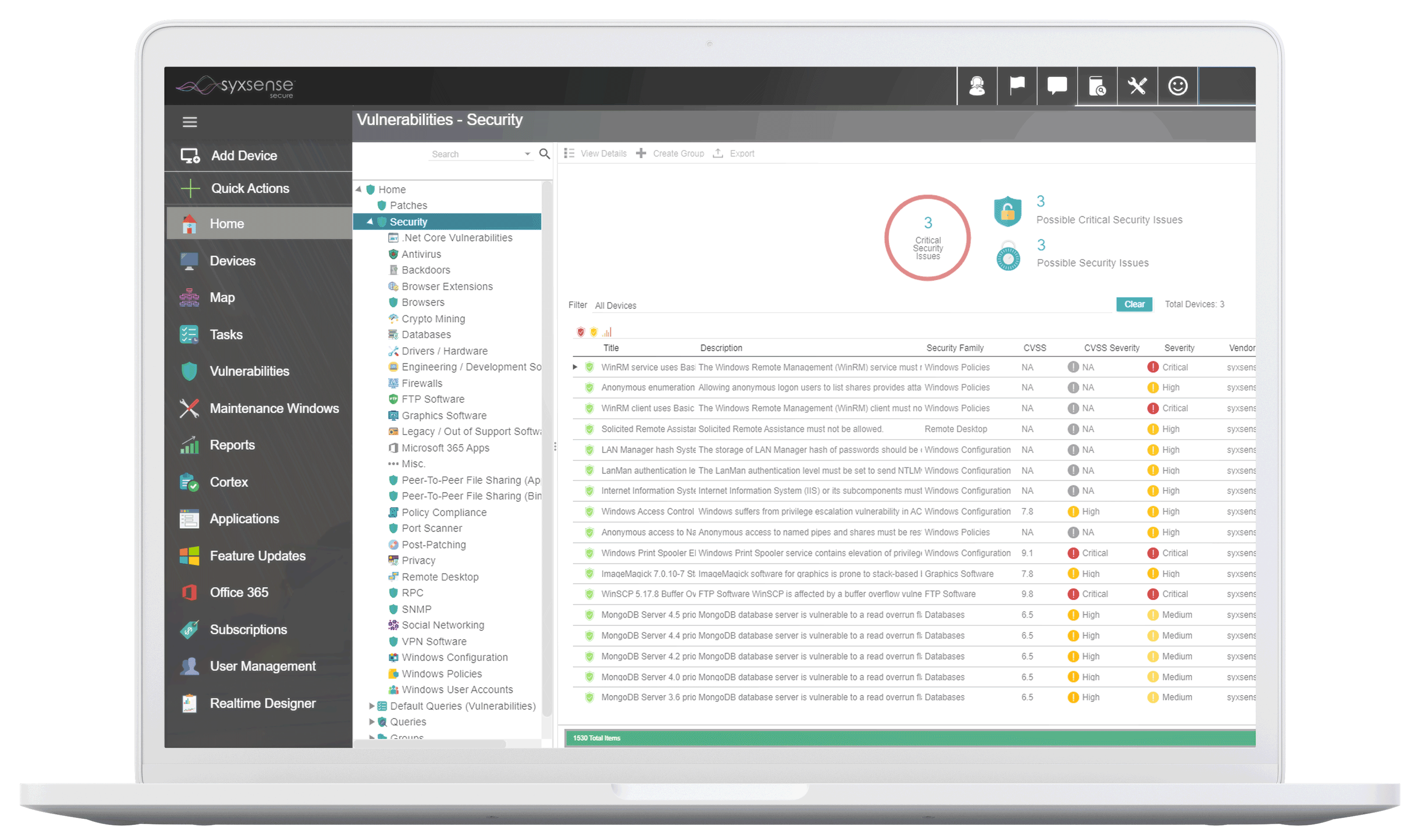Open Office 365 in sidebar

click(x=258, y=592)
